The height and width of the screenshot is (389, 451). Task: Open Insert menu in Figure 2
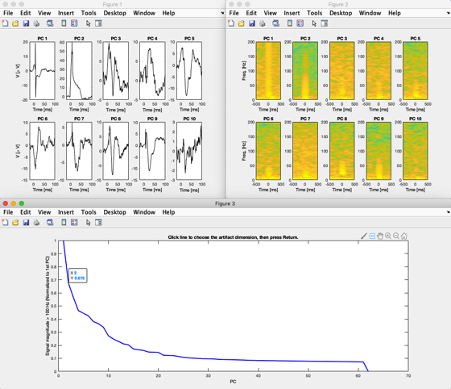(x=292, y=13)
